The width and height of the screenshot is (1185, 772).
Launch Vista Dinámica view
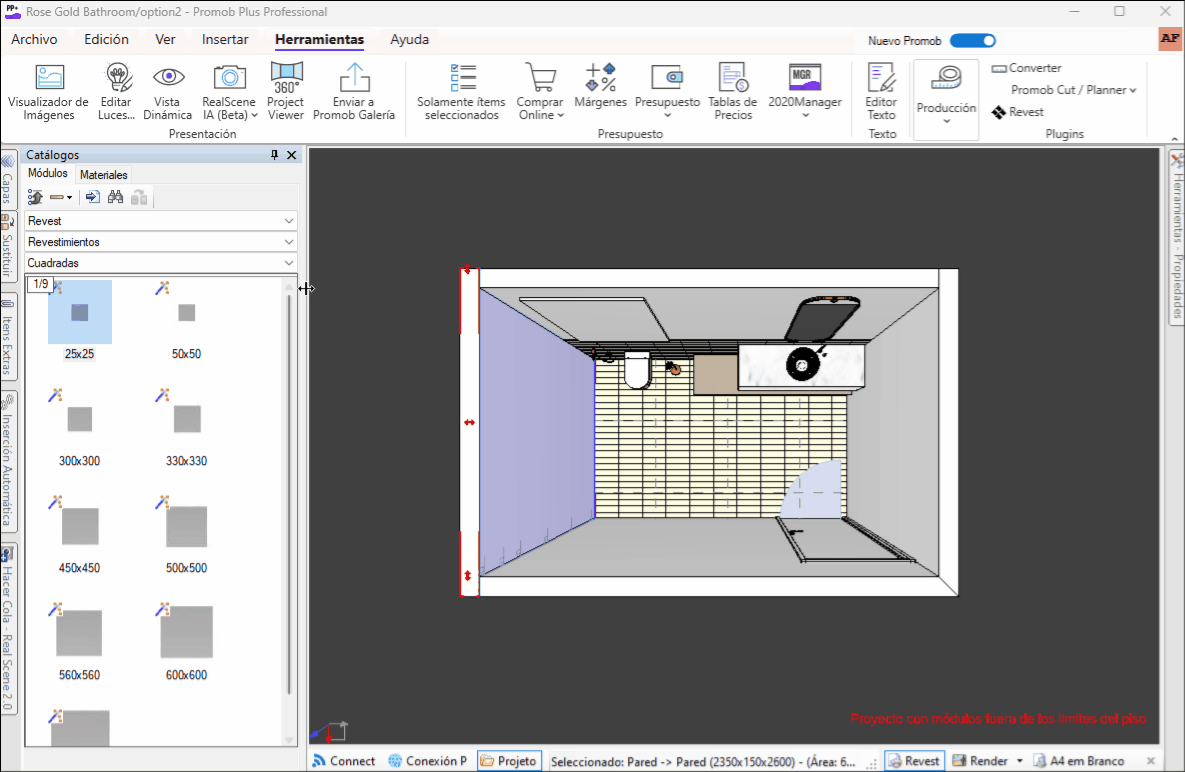tap(167, 91)
